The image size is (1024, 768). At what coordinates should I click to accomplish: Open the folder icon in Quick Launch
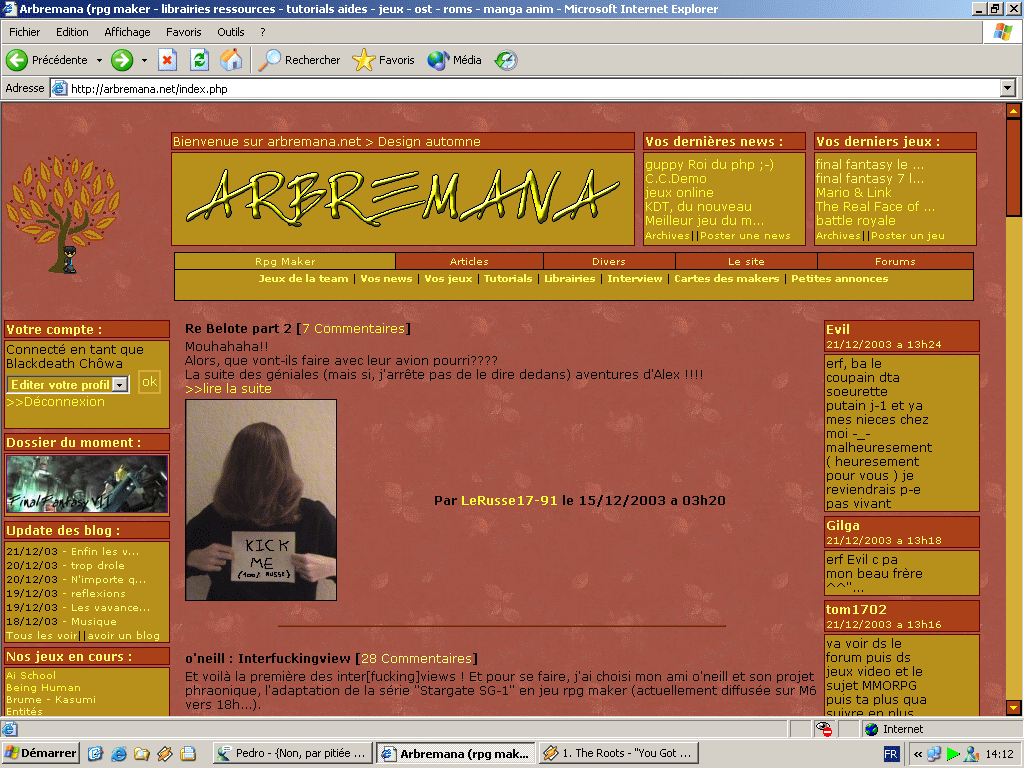142,754
